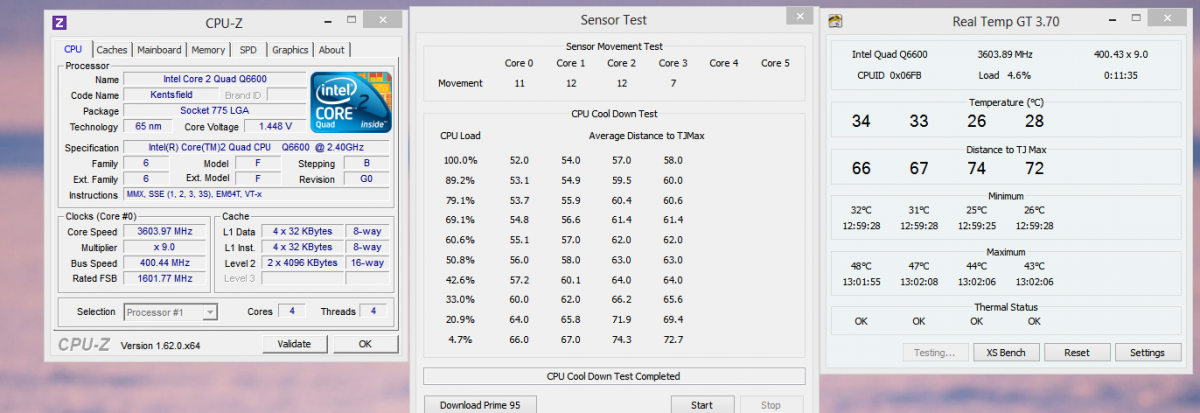Click the Load 4.6% reading in Real Temp
Screen dimensions: 1200x413
[1004, 75]
